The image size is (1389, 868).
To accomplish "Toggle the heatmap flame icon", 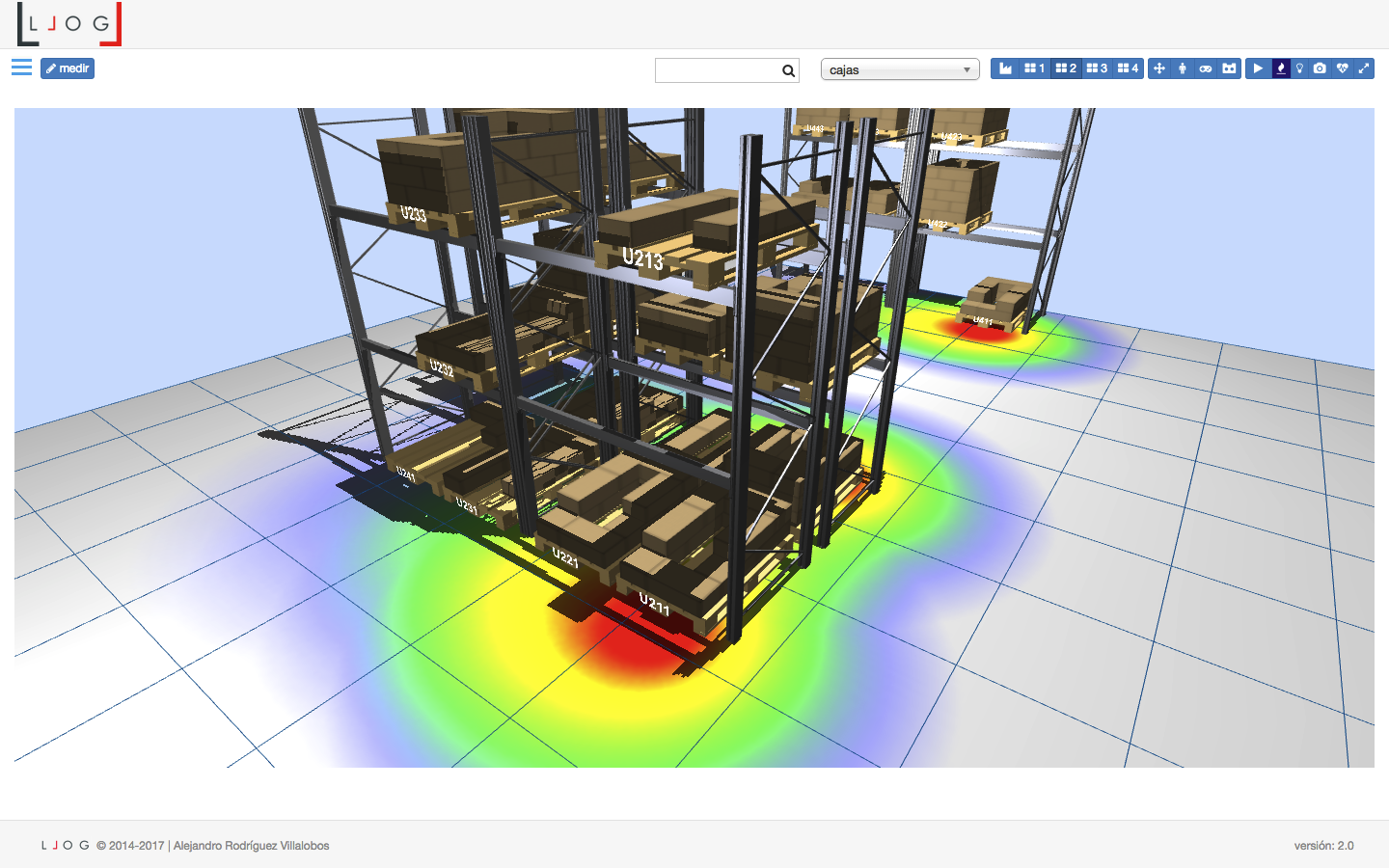I will pos(1281,68).
